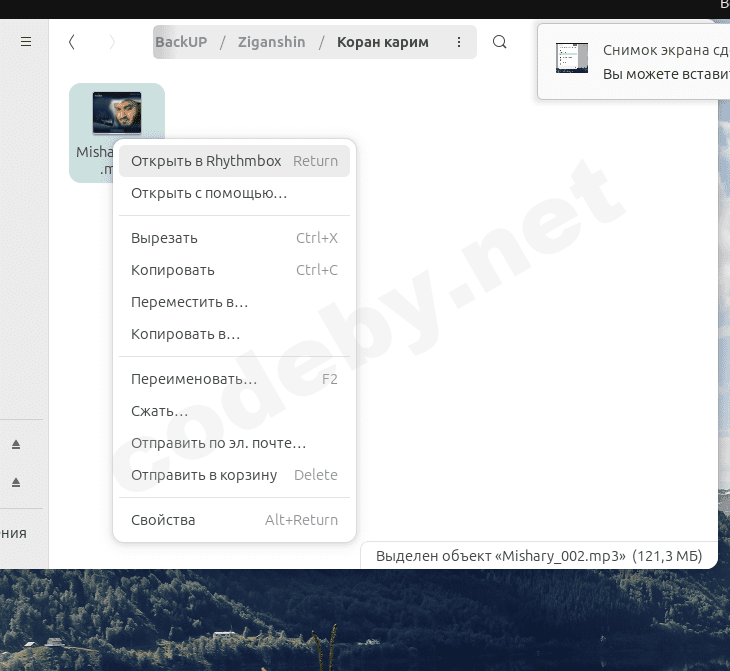Select Вырезать from context menu
Screen dimensions: 730x671
[x=234, y=238]
